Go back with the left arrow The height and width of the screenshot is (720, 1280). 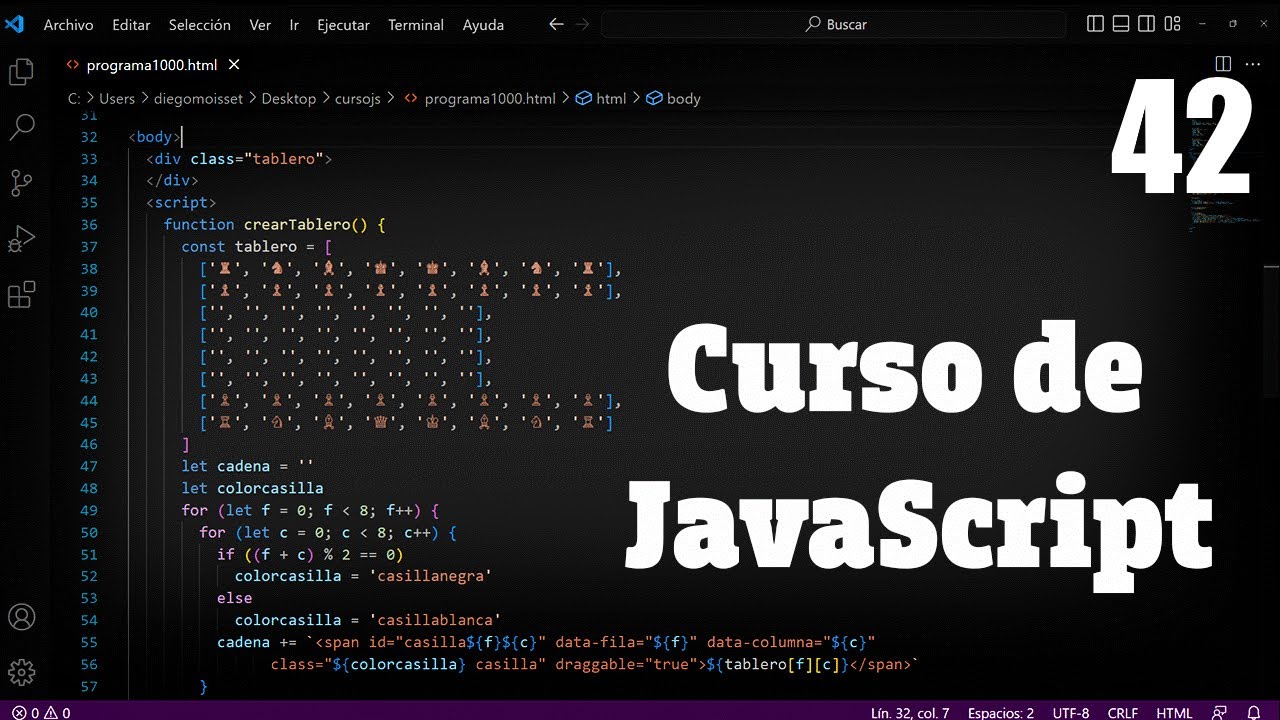click(557, 24)
